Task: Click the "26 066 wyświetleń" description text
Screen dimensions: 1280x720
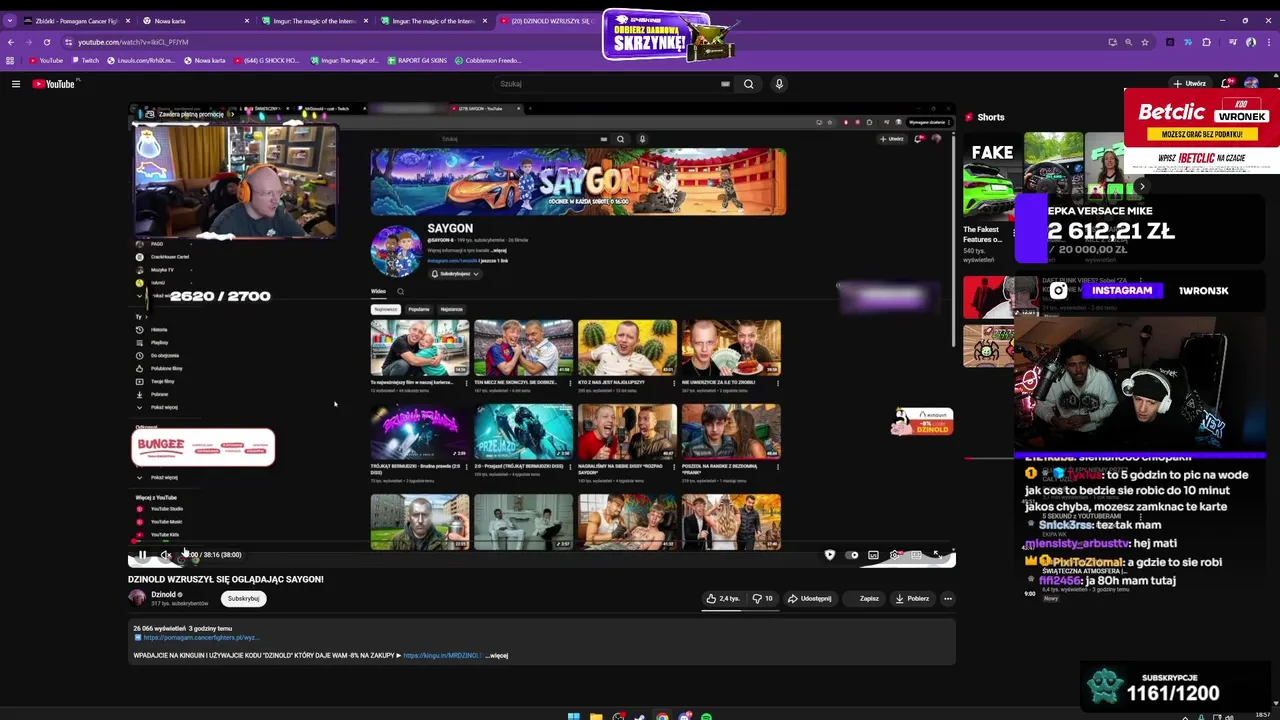Action: click(160, 628)
